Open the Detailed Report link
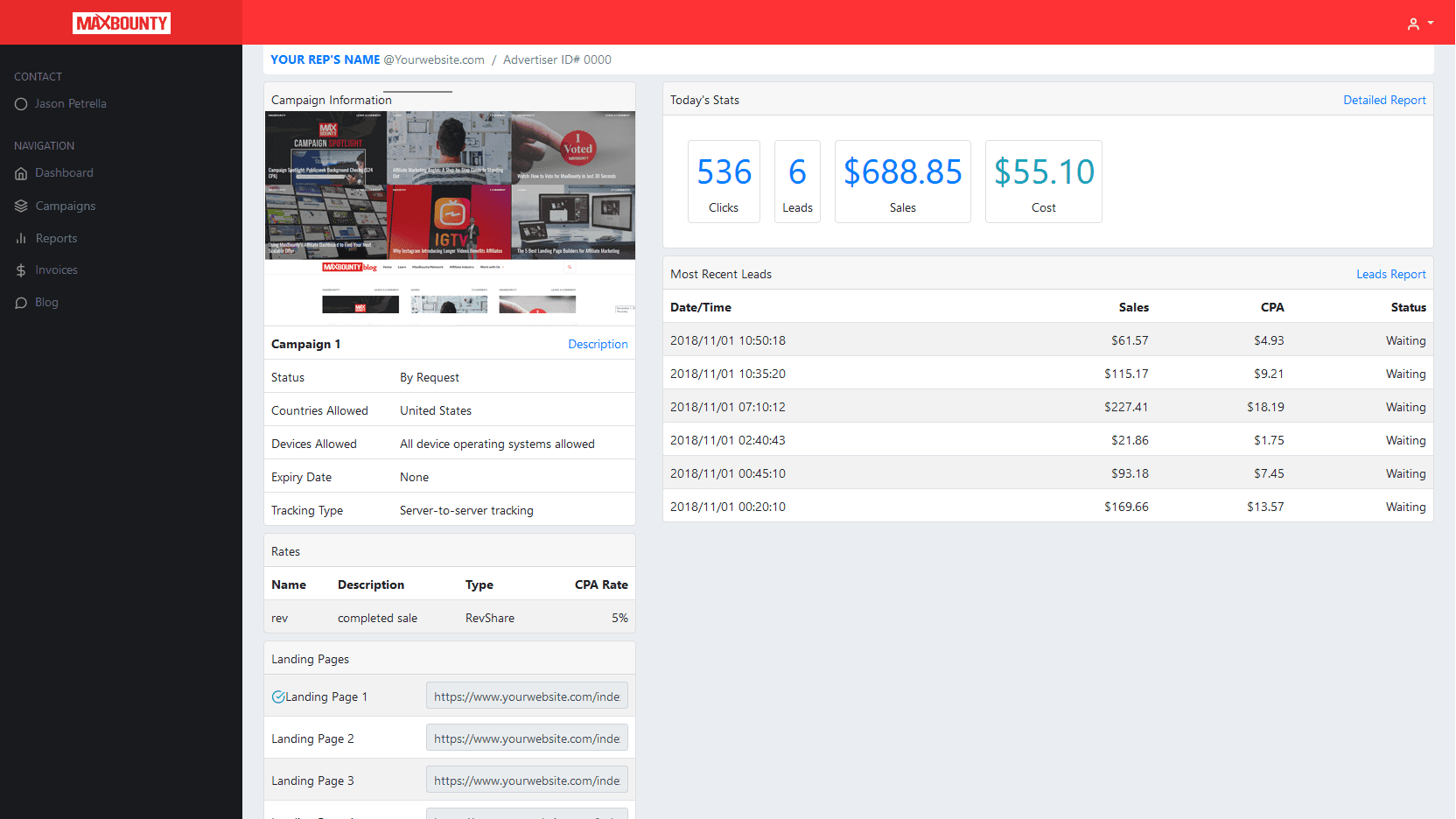The width and height of the screenshot is (1456, 819). [x=1384, y=101]
